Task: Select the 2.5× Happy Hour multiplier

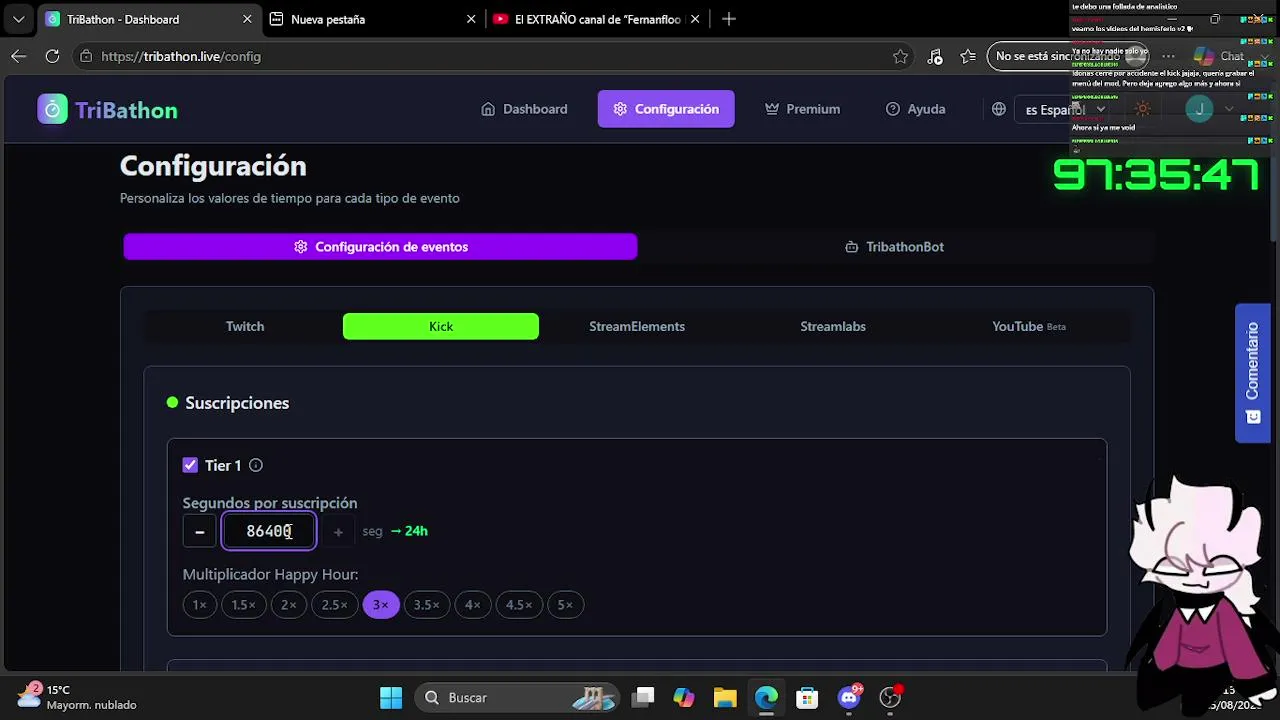Action: [334, 605]
